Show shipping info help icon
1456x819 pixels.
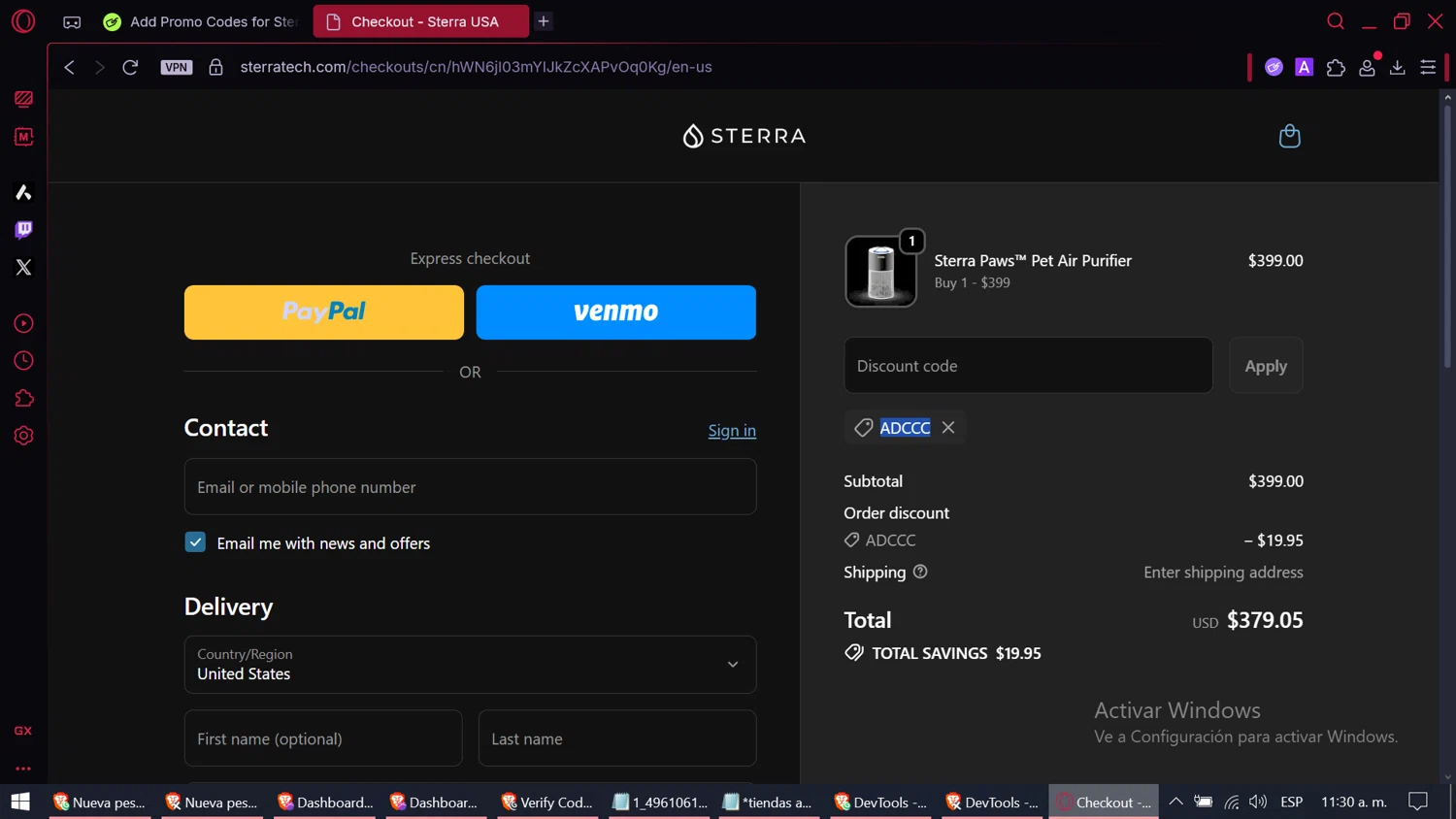click(x=920, y=572)
